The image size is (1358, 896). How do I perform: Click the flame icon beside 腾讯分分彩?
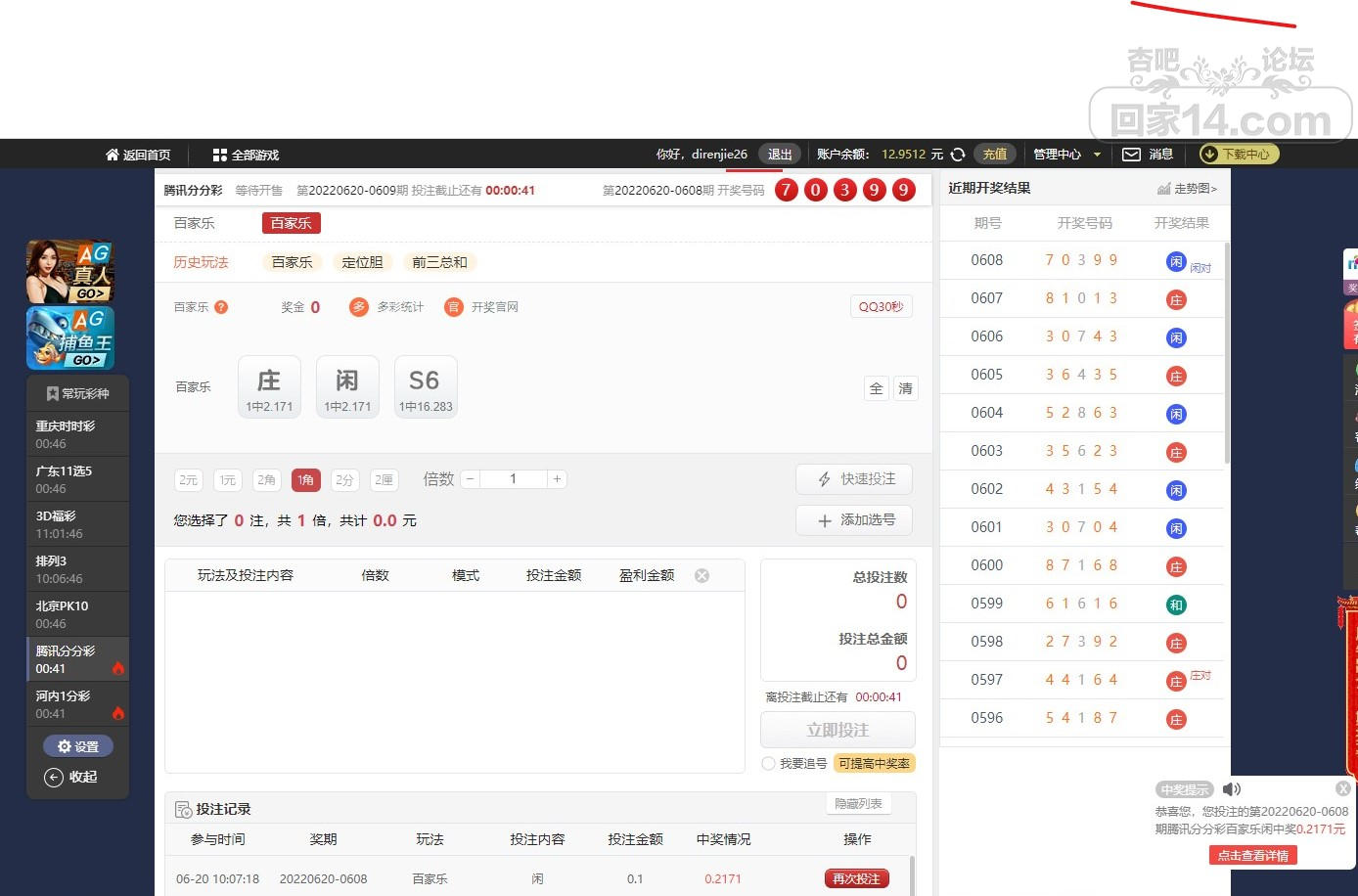coord(118,669)
